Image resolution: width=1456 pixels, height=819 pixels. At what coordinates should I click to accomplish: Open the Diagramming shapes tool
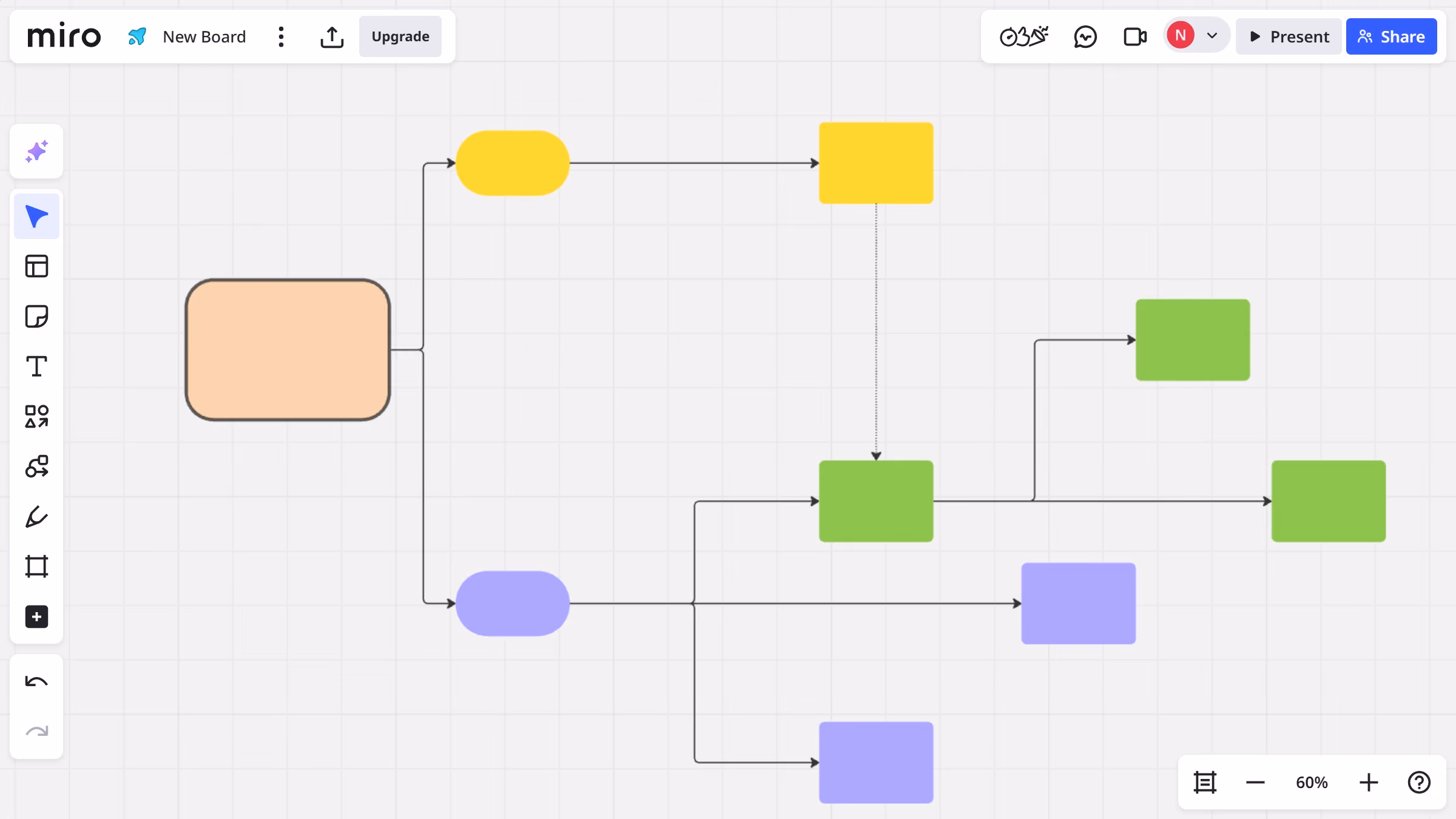coord(36,467)
